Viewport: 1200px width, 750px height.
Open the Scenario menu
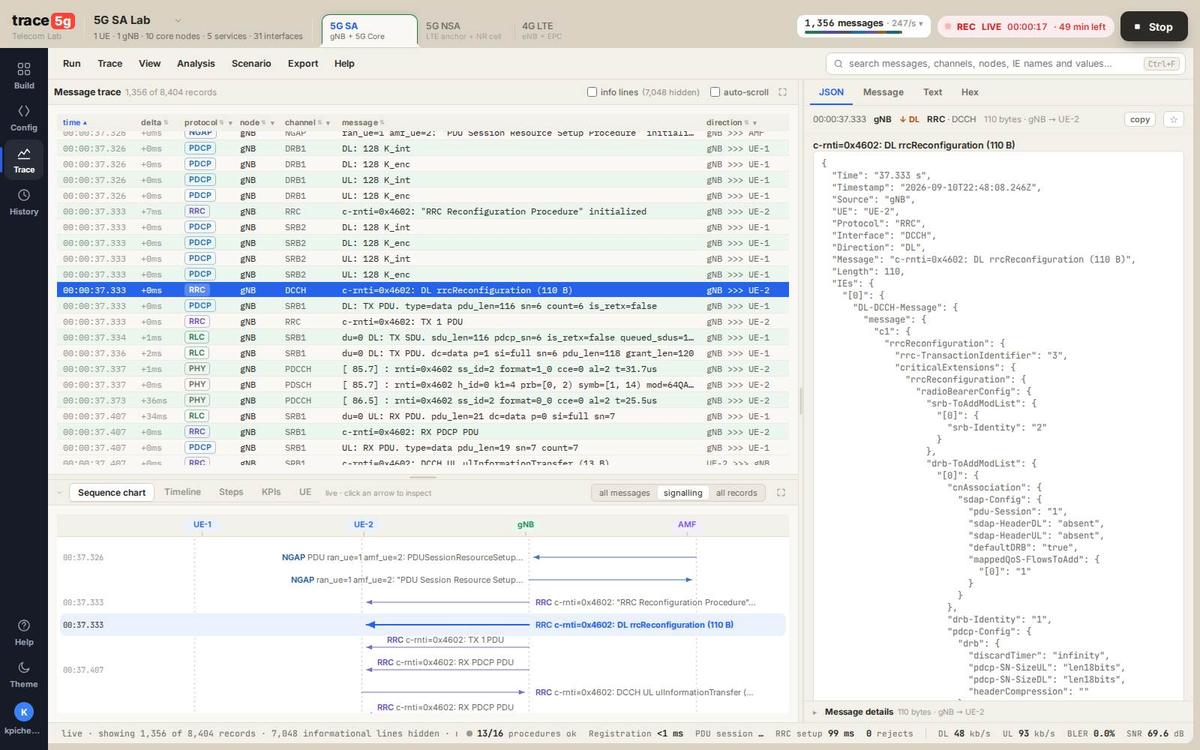click(x=251, y=63)
